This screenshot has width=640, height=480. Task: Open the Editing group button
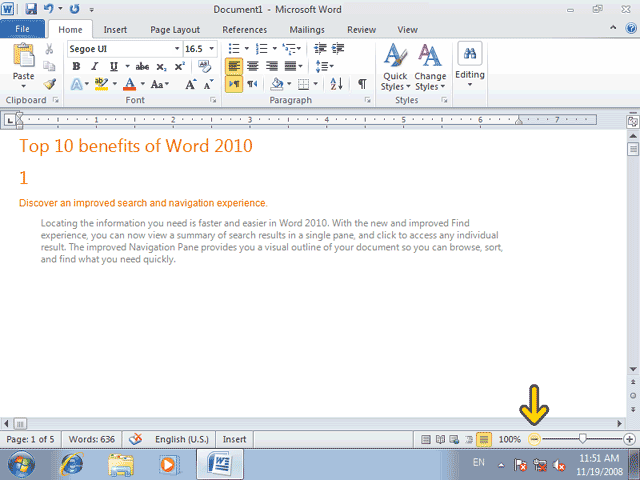point(470,65)
